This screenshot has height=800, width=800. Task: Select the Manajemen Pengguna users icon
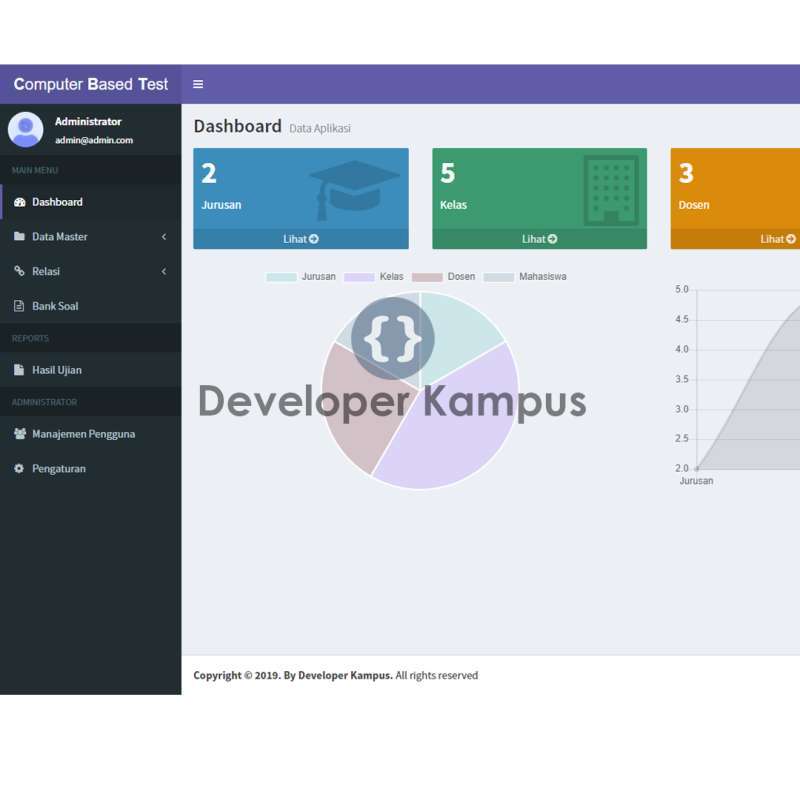[22, 434]
